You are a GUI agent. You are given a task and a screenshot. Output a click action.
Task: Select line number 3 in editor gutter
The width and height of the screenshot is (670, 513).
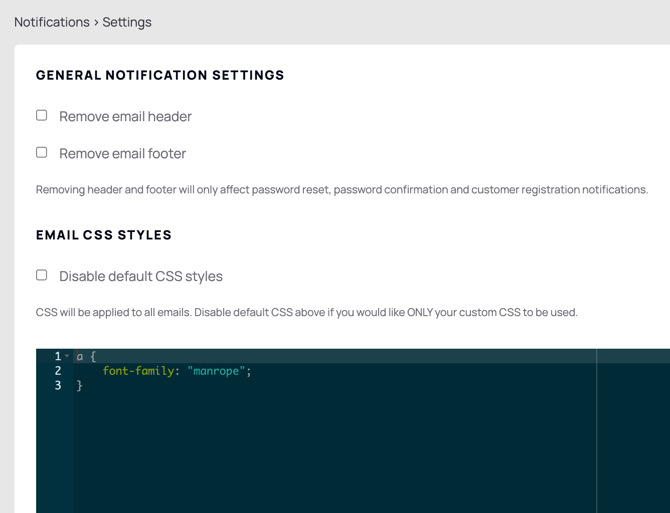[x=58, y=385]
